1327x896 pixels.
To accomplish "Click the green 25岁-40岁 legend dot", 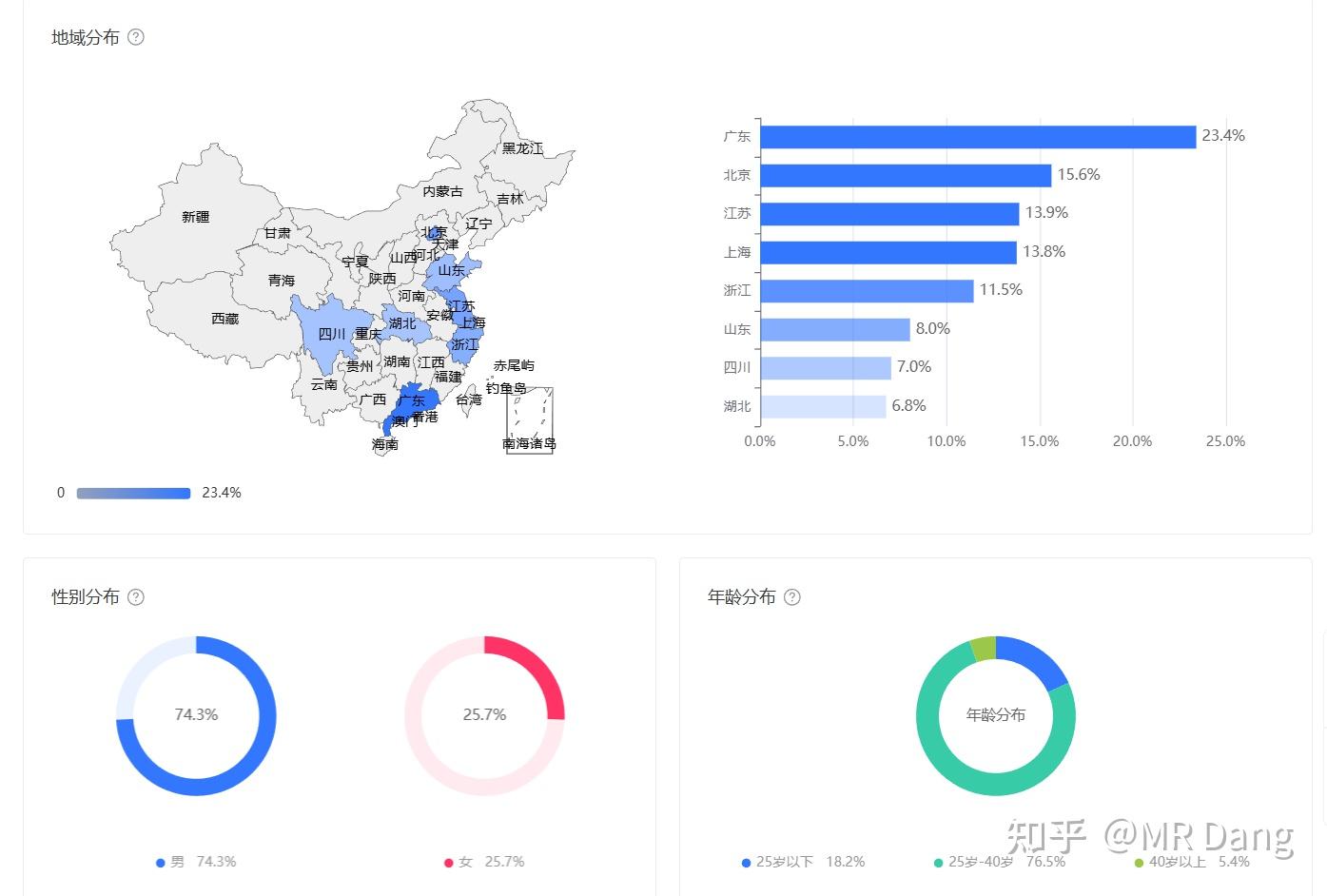I will (938, 862).
